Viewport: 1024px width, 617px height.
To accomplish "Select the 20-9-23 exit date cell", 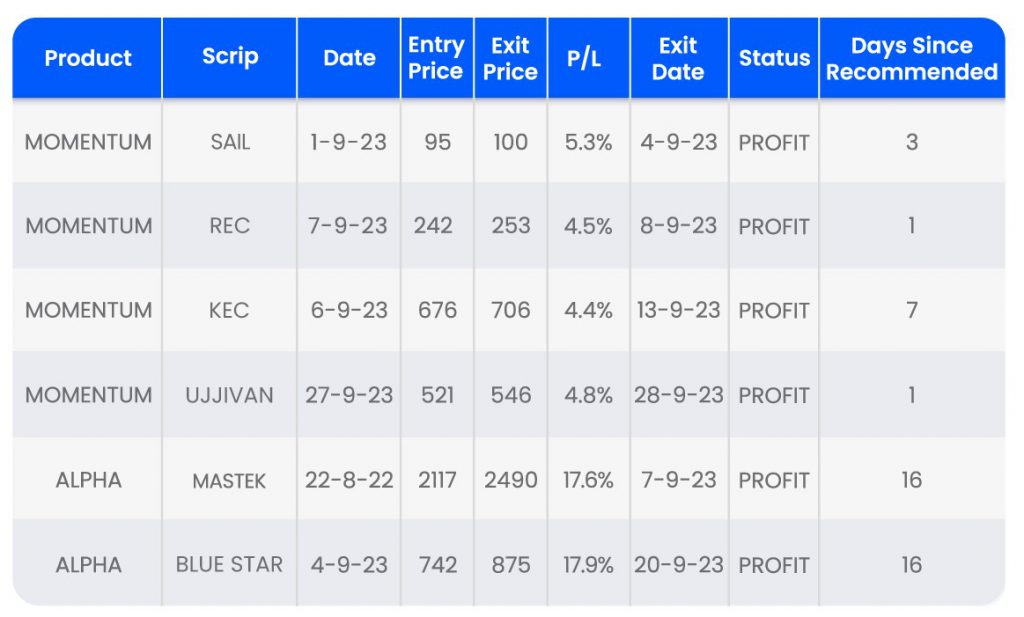I will coord(678,565).
